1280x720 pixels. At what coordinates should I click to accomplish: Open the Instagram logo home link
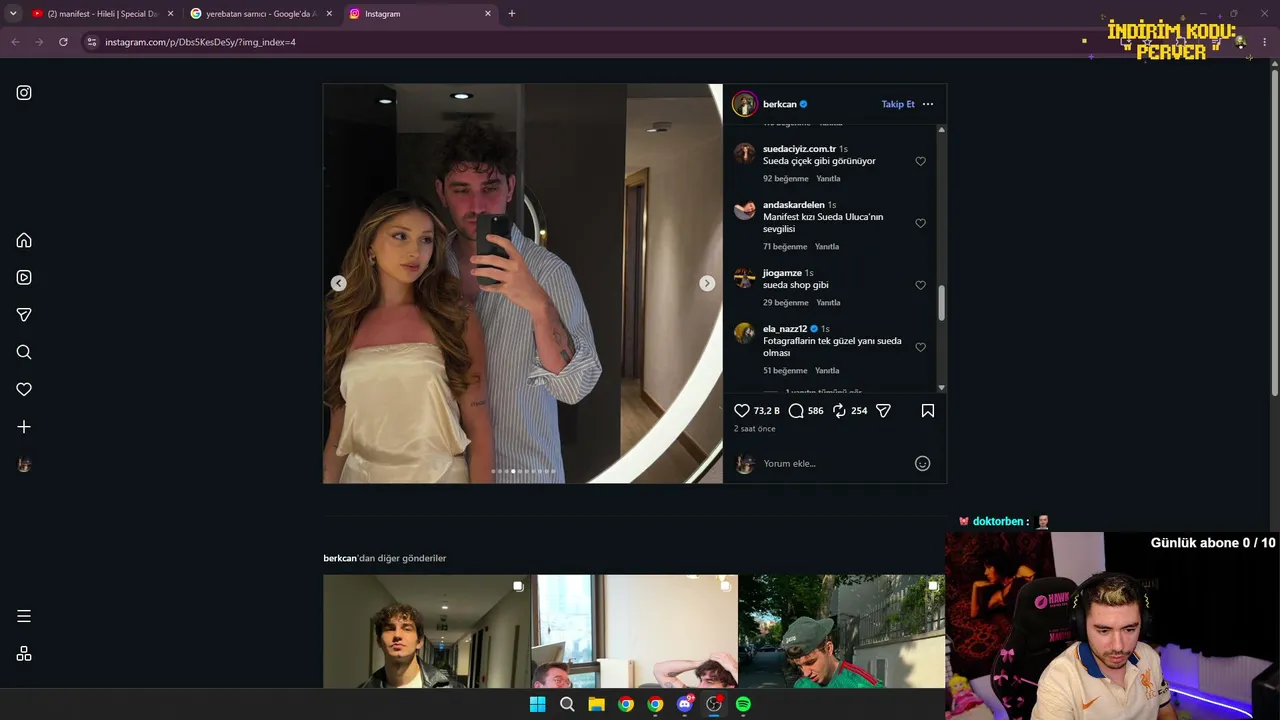point(24,93)
